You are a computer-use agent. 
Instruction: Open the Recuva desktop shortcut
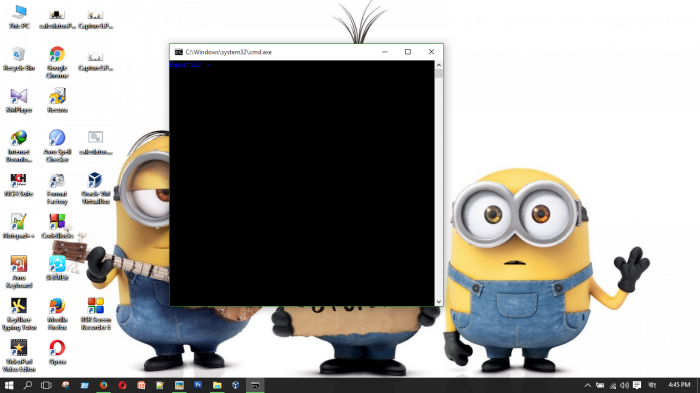57,100
